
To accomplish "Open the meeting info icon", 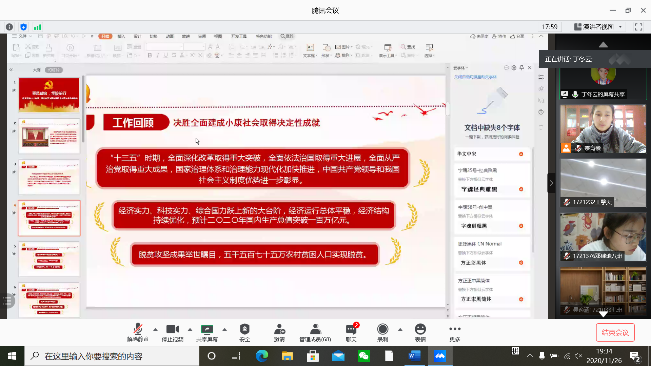I will pyautogui.click(x=10, y=27).
